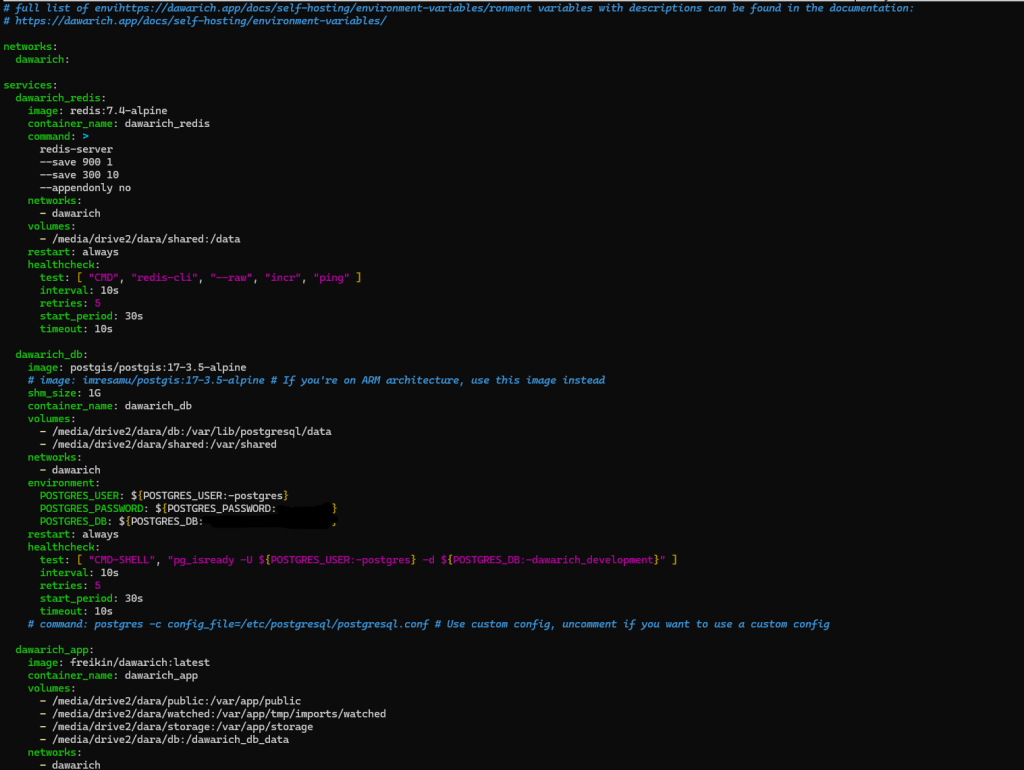This screenshot has width=1024, height=770.
Task: Click the 'POSTGRES_PASSWORD:' environment key
Action: tap(95, 509)
